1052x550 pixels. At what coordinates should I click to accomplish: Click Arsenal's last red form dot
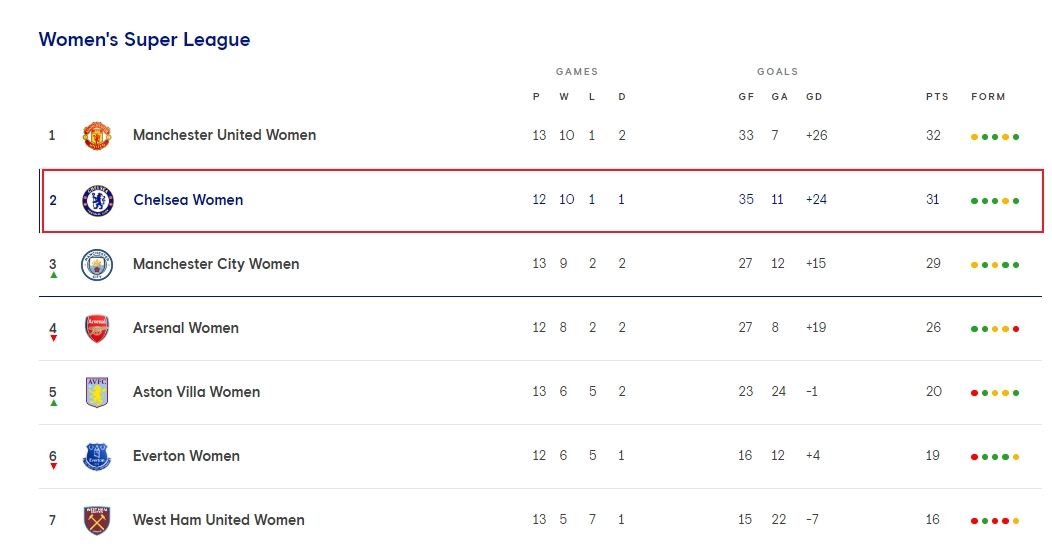(x=1016, y=329)
